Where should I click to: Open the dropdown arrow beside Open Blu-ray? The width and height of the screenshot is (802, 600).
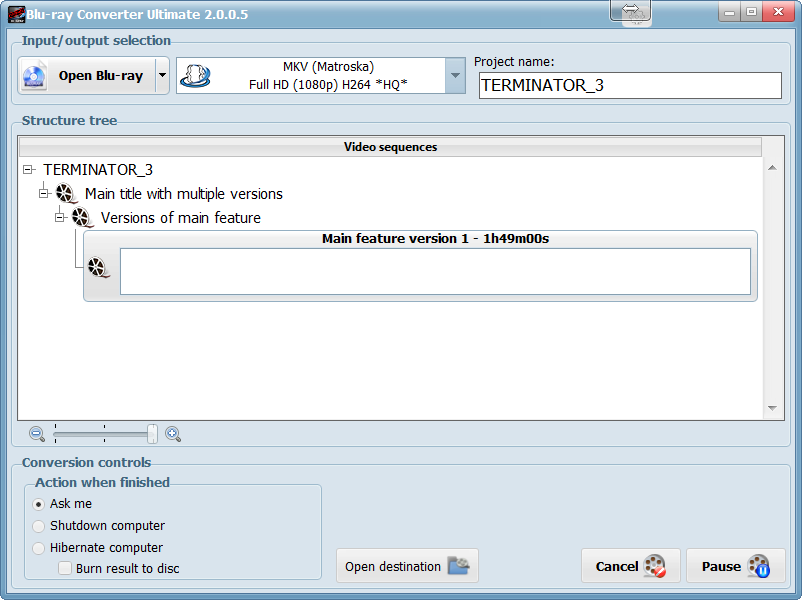pyautogui.click(x=162, y=76)
